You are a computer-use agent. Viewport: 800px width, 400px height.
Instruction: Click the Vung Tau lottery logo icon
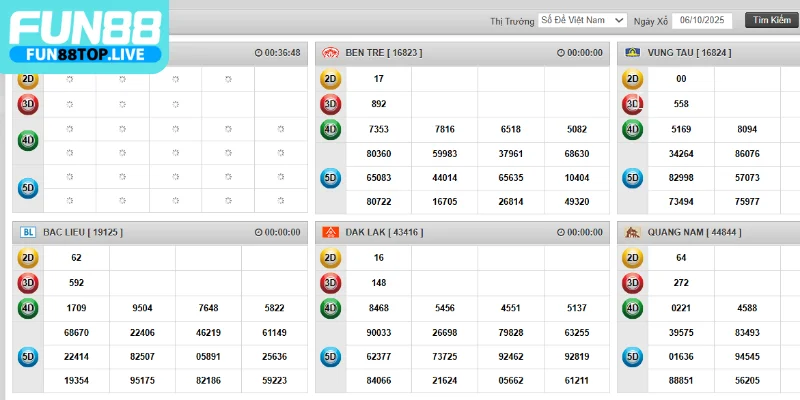[x=633, y=53]
